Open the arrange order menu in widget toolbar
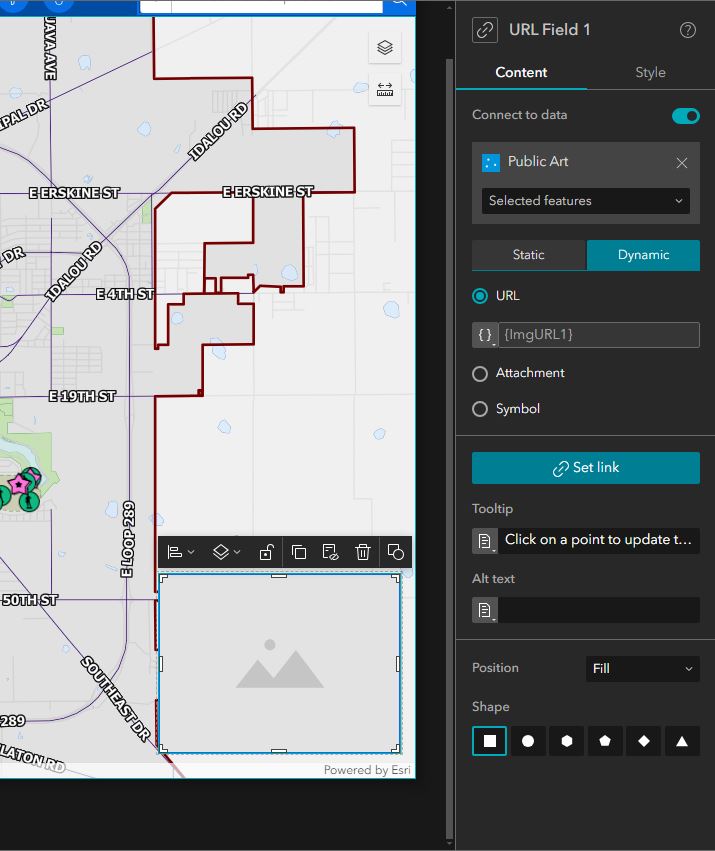This screenshot has height=851, width=715. 226,552
